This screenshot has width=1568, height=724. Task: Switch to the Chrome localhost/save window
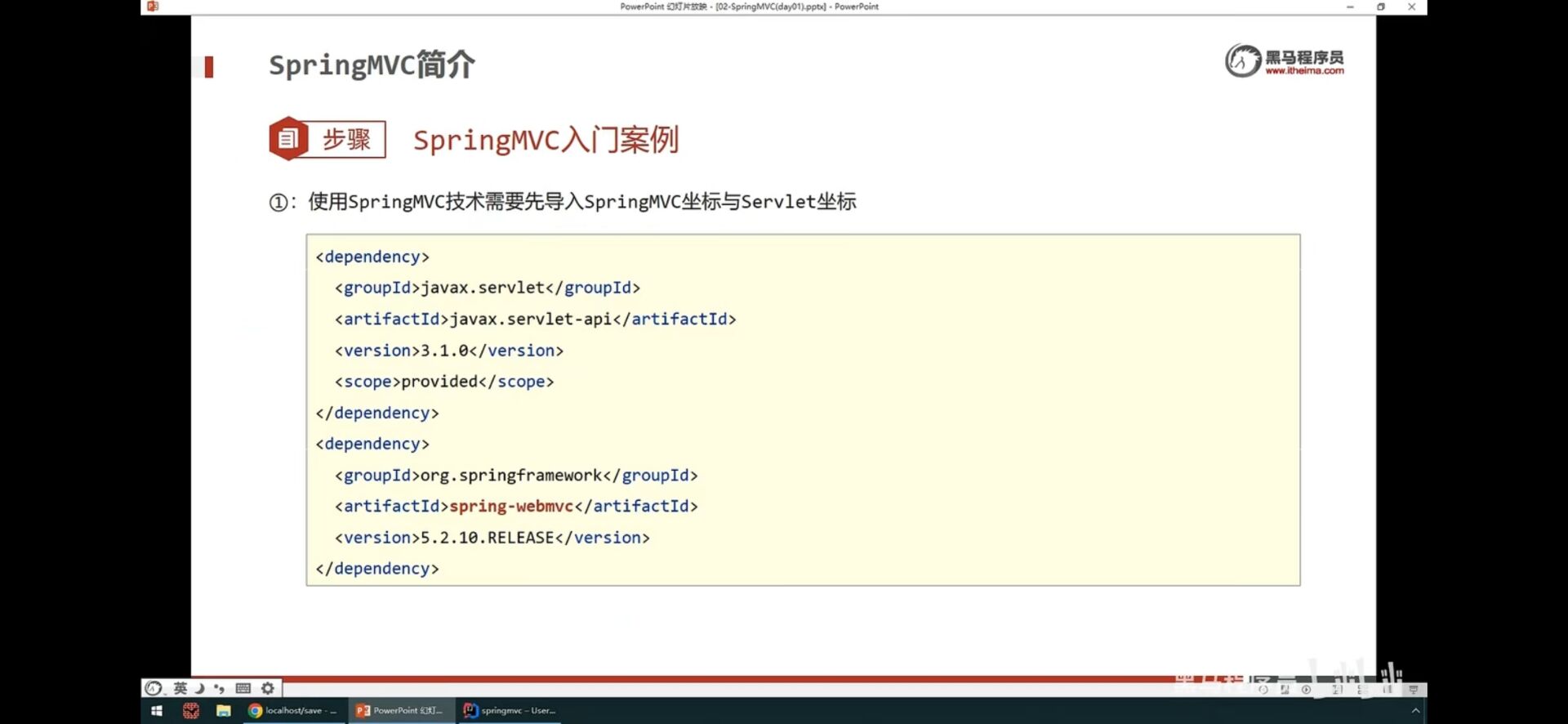click(x=292, y=711)
